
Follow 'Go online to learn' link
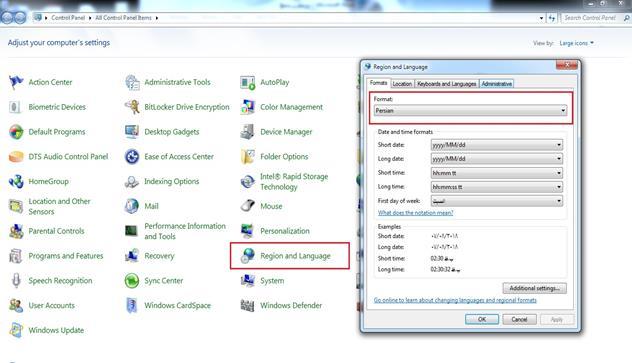pyautogui.click(x=455, y=300)
